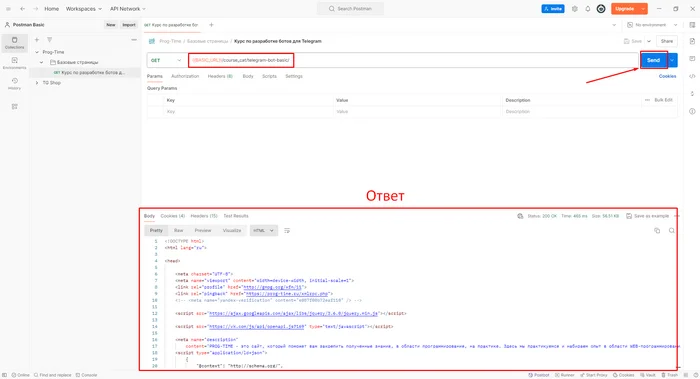The width and height of the screenshot is (700, 379).
Task: Switch to the request Headers (8) tab
Action: pos(220,76)
